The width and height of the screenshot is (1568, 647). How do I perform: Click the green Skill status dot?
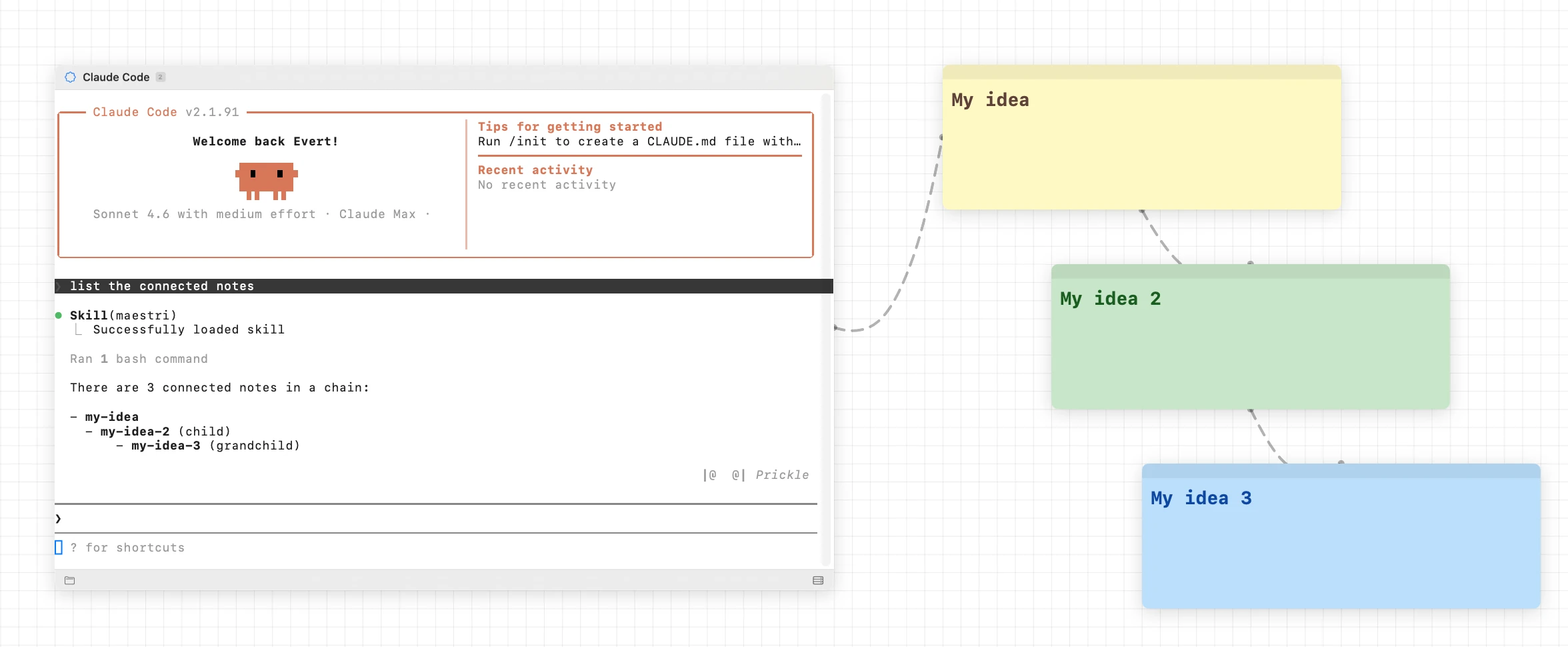click(58, 315)
